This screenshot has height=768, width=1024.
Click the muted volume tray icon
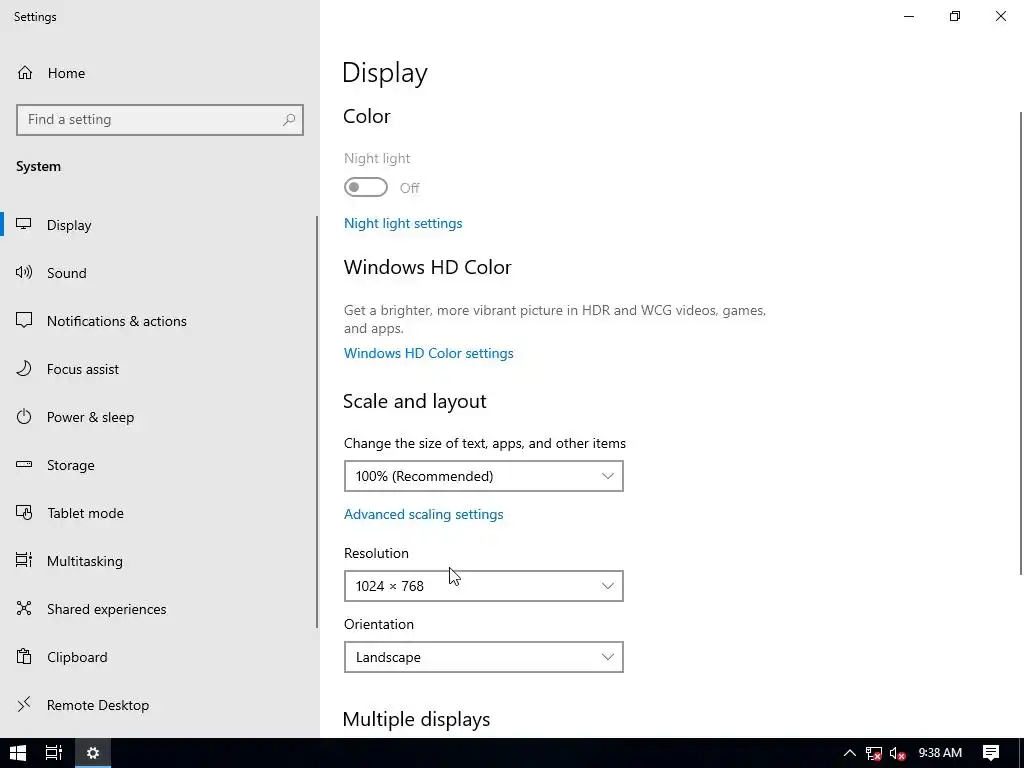pyautogui.click(x=898, y=754)
